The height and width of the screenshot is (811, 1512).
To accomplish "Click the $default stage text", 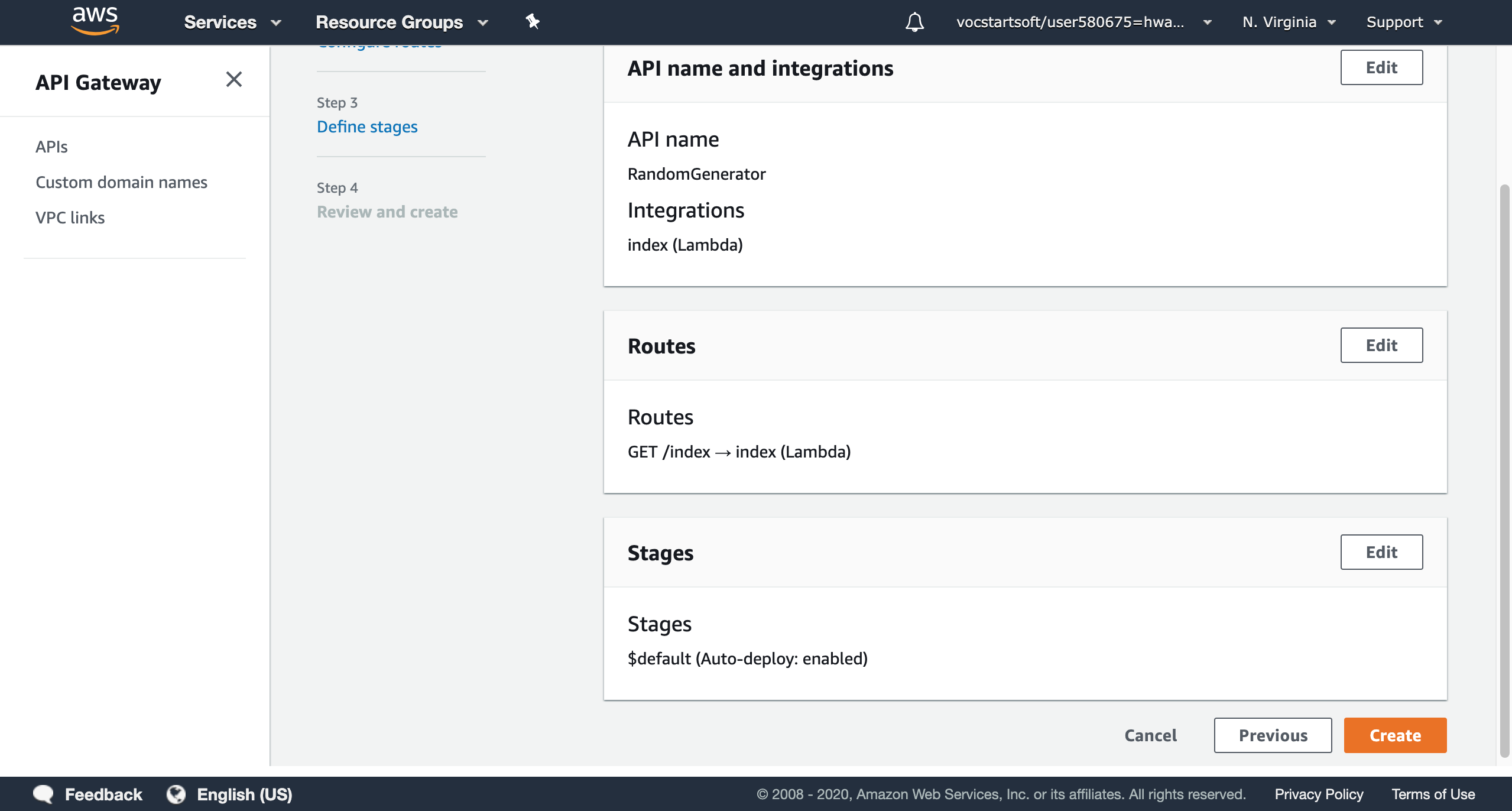I will (747, 658).
